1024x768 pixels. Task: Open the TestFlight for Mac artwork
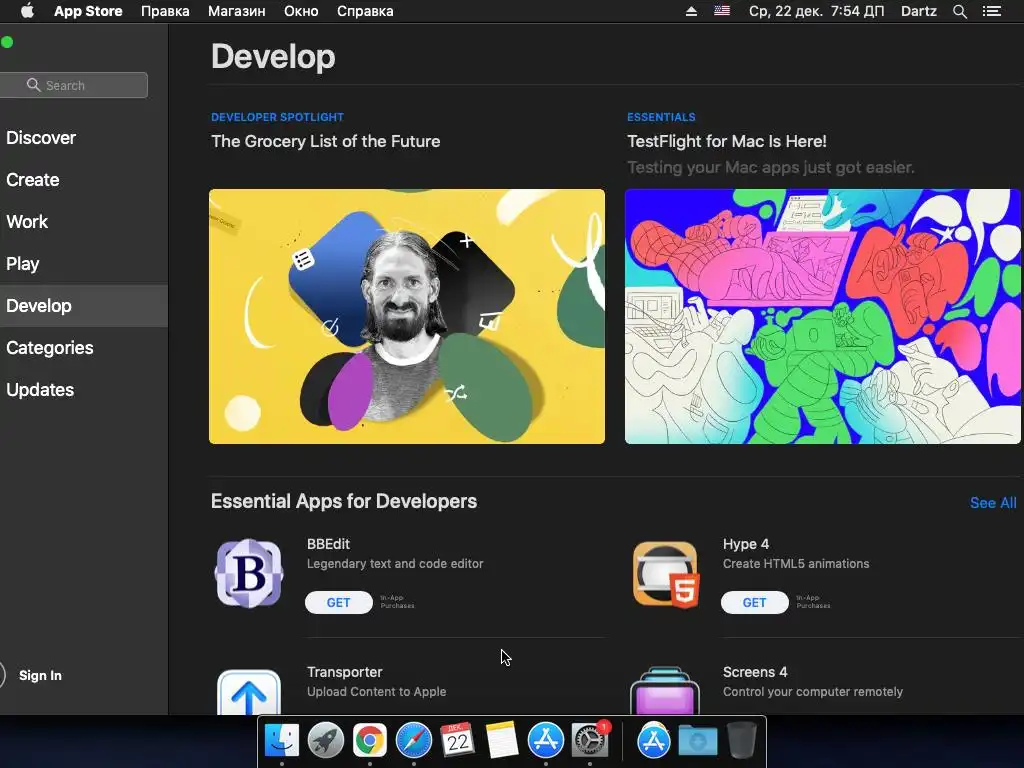coord(823,317)
